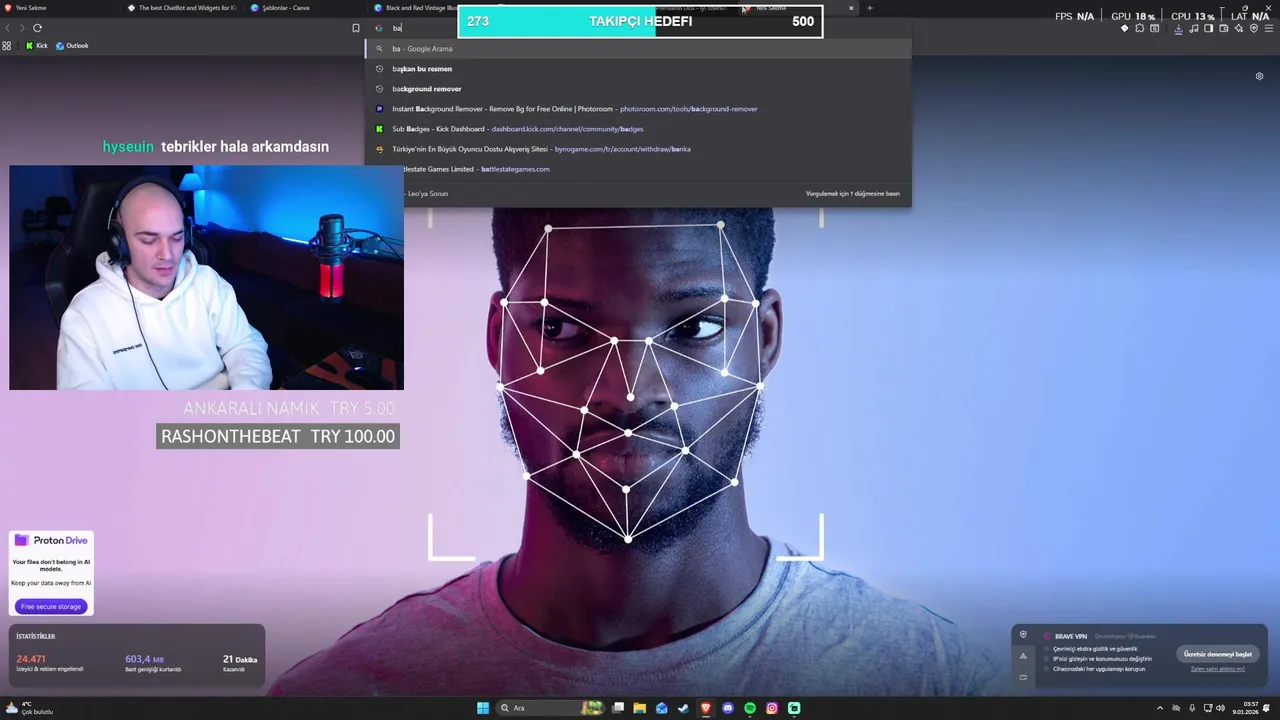Open the Brave hamburger main menu
The width and height of the screenshot is (1280, 720).
[1269, 28]
